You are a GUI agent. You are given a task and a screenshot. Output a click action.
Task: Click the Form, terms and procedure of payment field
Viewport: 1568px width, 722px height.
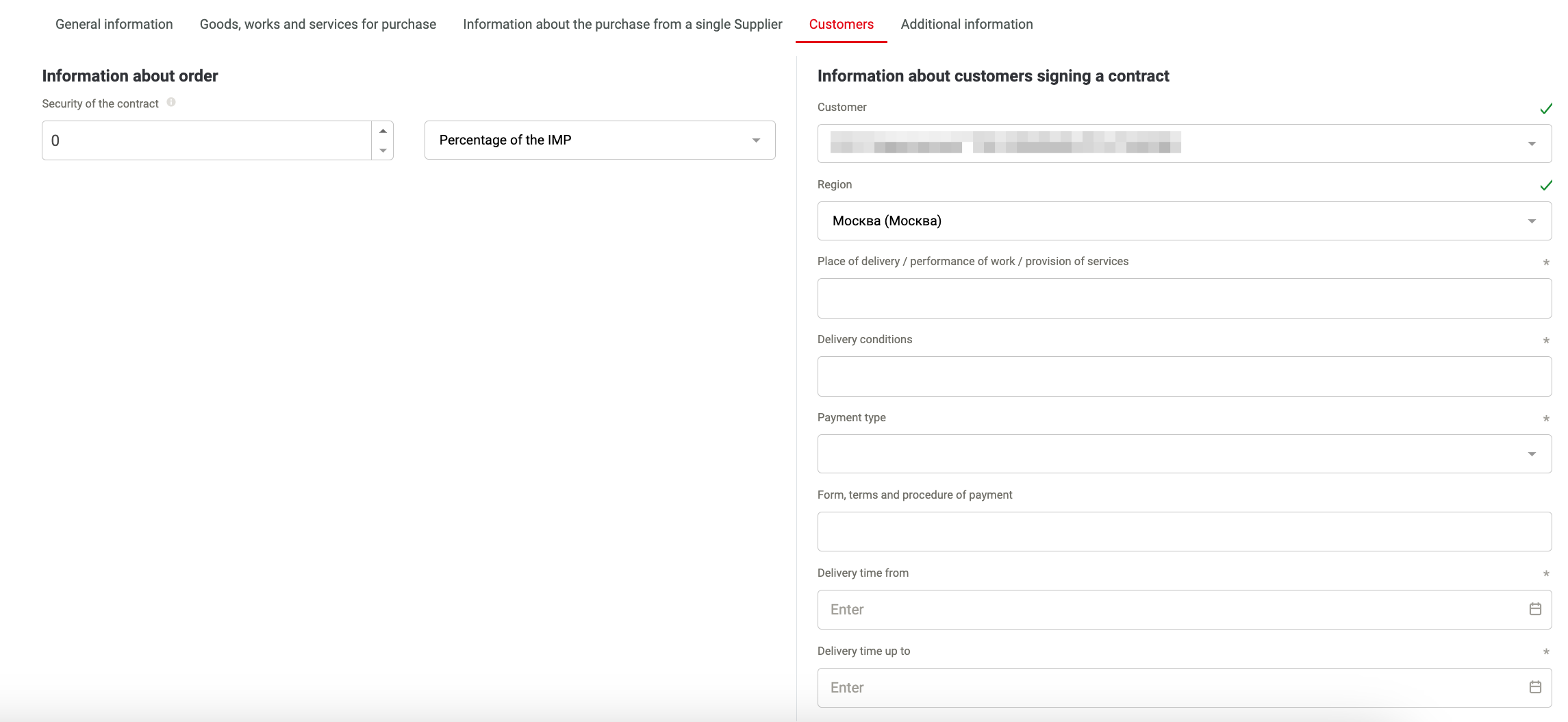1185,532
